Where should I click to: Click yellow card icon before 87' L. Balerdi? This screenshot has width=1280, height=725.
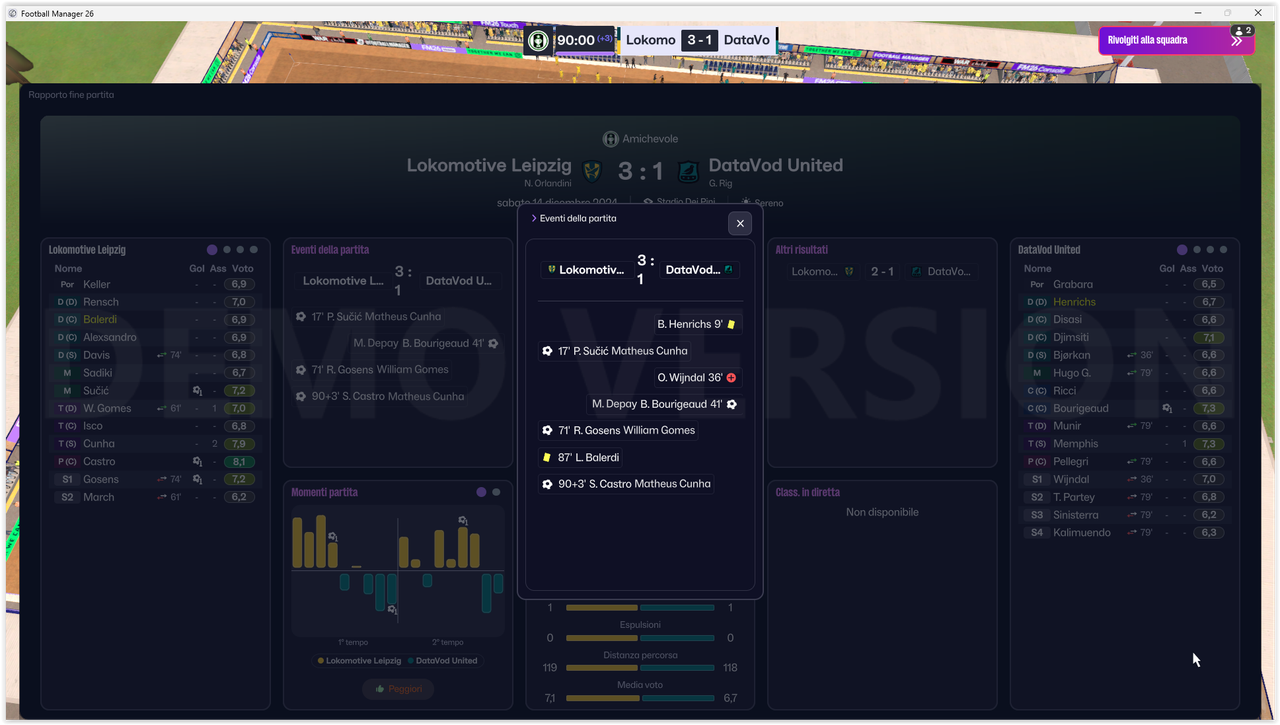click(546, 457)
